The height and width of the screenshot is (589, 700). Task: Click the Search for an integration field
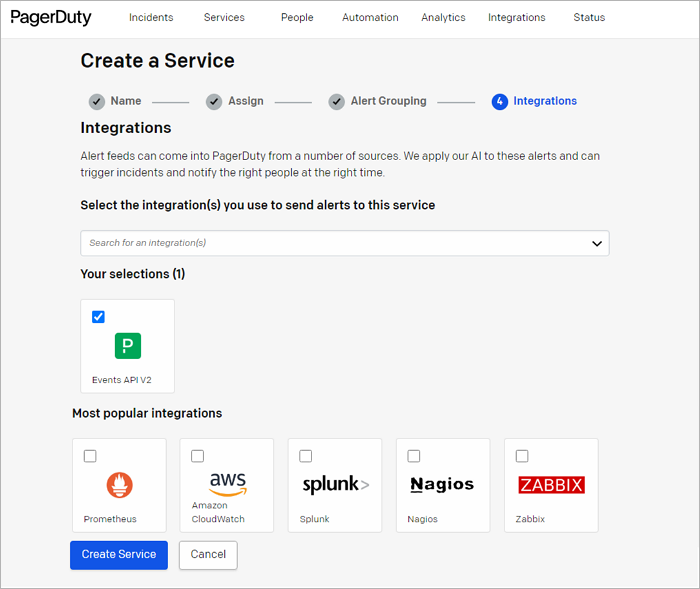[345, 243]
